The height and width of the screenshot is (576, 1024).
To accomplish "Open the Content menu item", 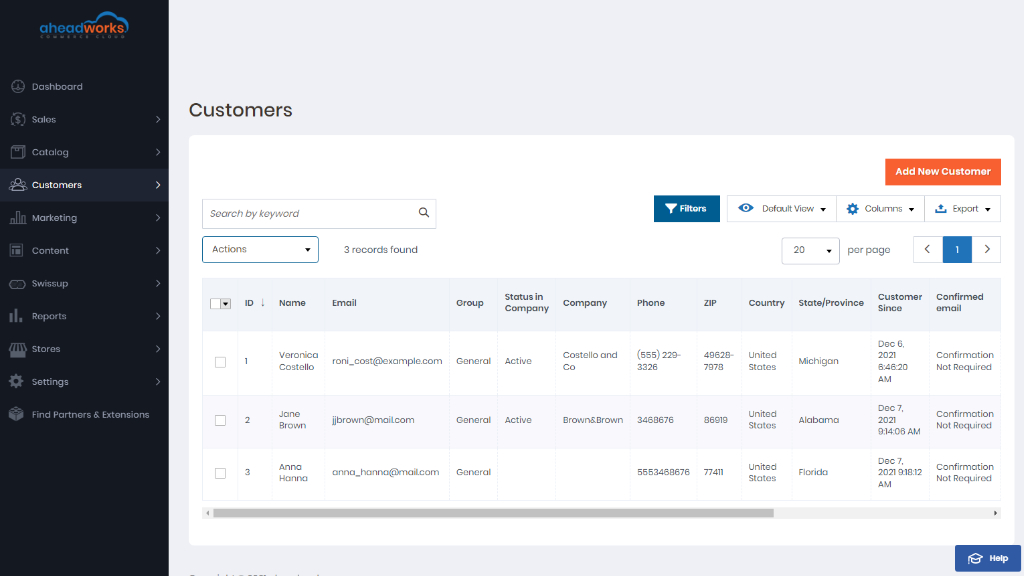I will coord(84,250).
